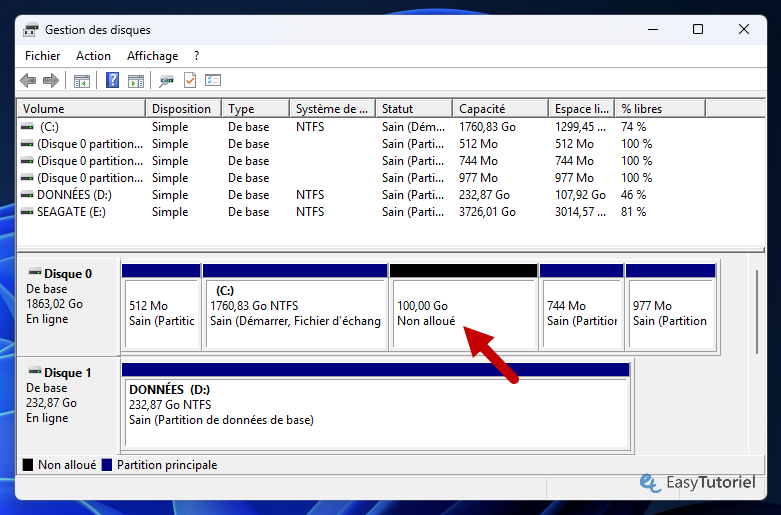Open the Affichage menu
This screenshot has width=781, height=515.
coord(152,56)
